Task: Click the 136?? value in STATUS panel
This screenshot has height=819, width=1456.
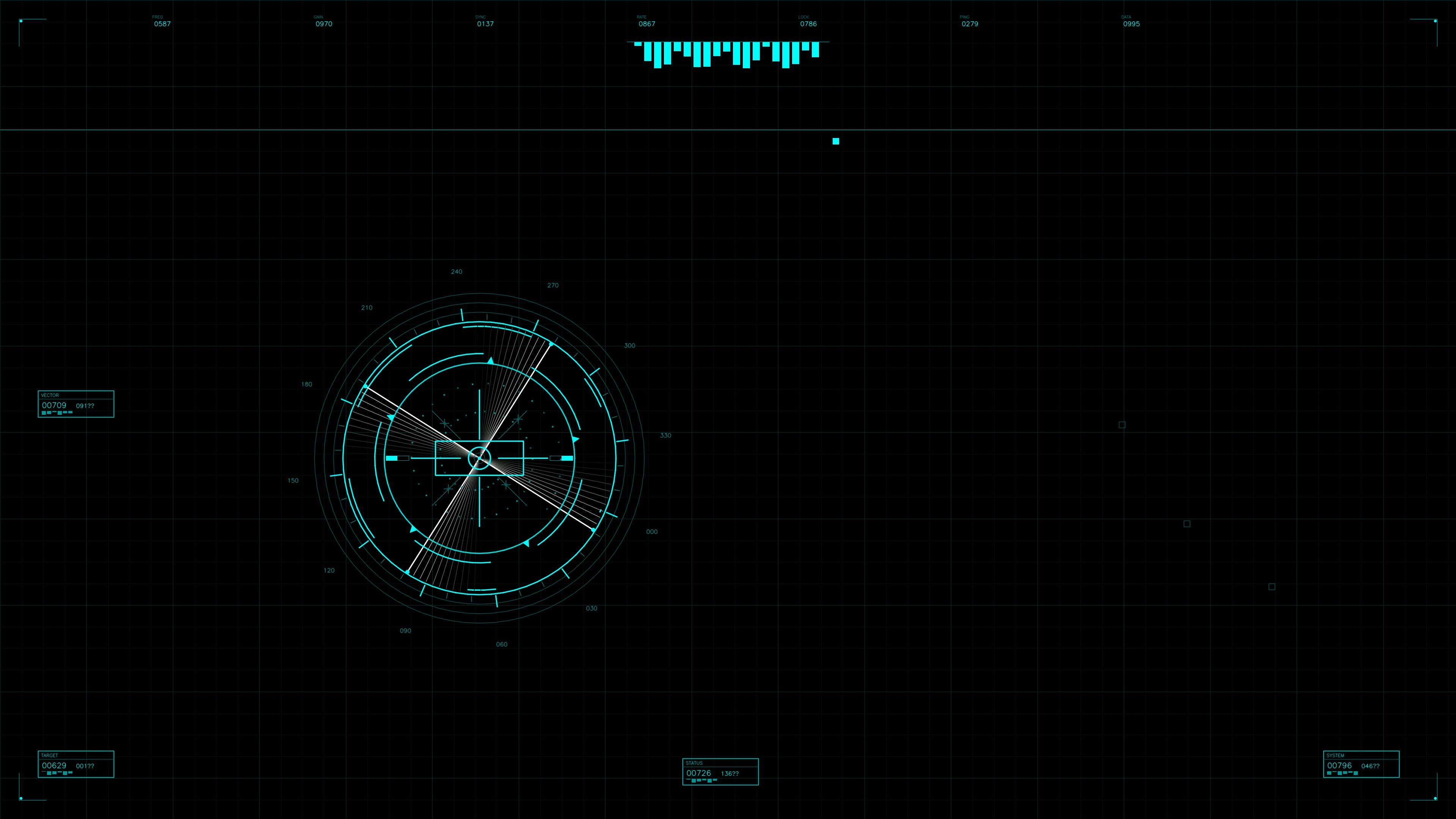Action: click(730, 773)
